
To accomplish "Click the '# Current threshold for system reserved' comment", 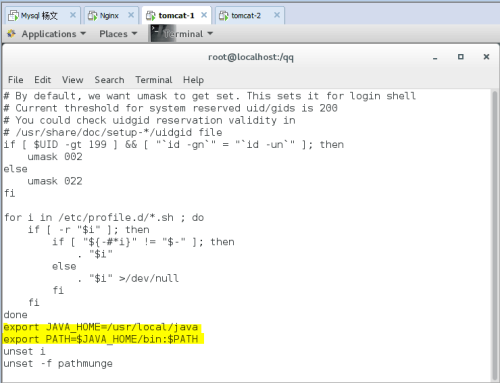I will click(170, 108).
